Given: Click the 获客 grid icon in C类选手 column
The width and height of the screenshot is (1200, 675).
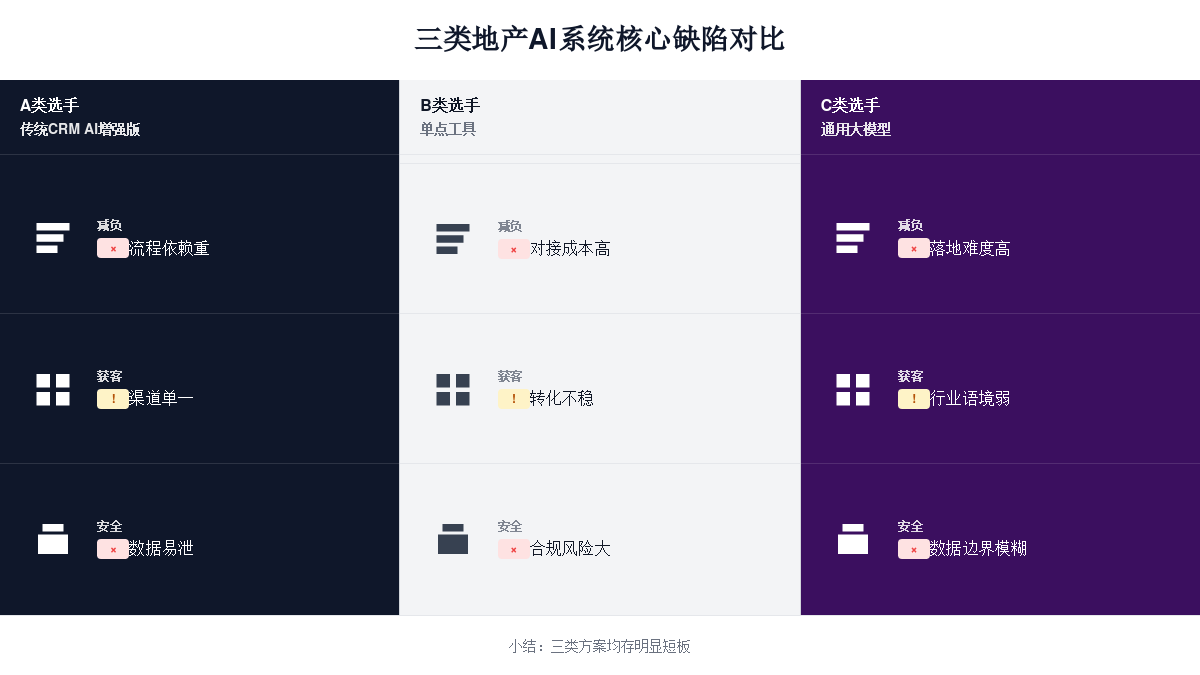Looking at the screenshot, I should point(853,389).
